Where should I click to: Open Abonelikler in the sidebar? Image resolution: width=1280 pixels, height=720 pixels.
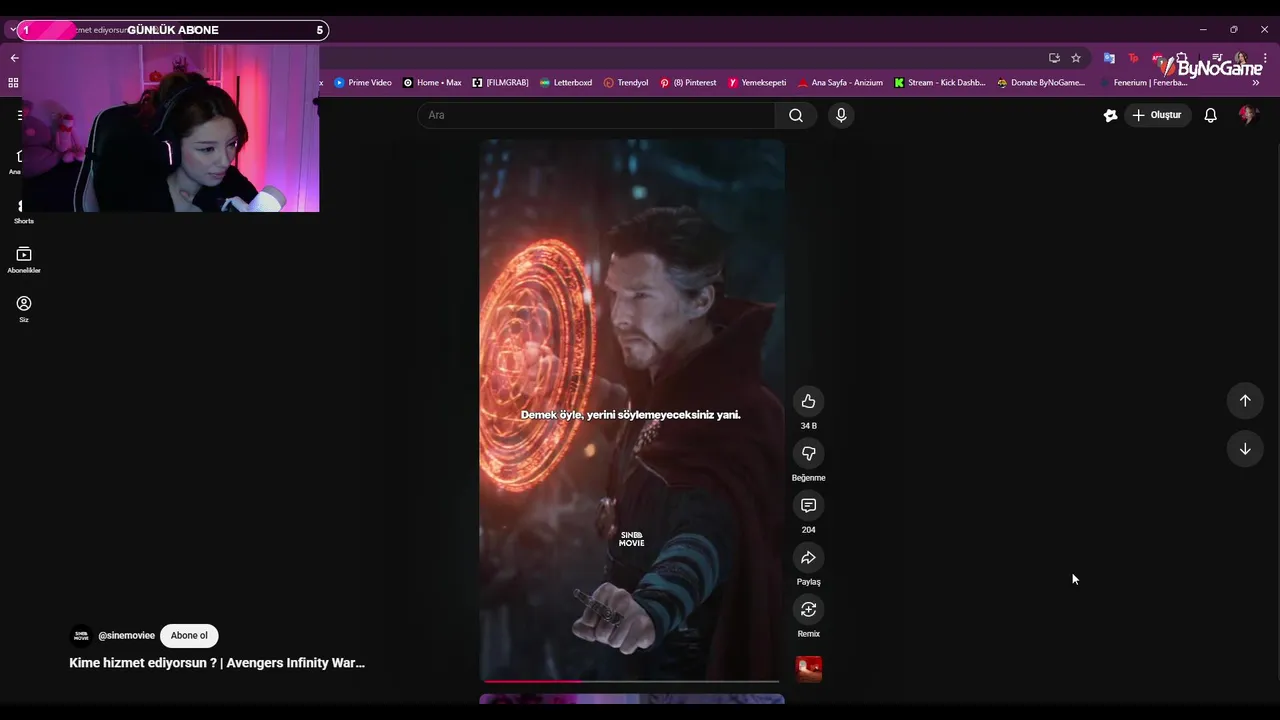(24, 260)
